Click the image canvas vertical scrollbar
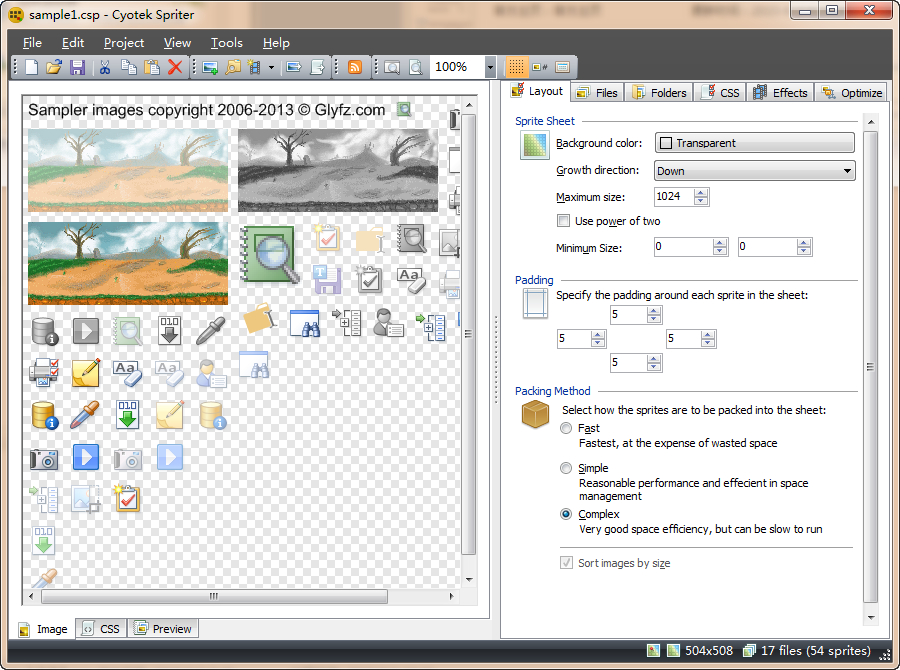This screenshot has width=900, height=670. (x=468, y=334)
